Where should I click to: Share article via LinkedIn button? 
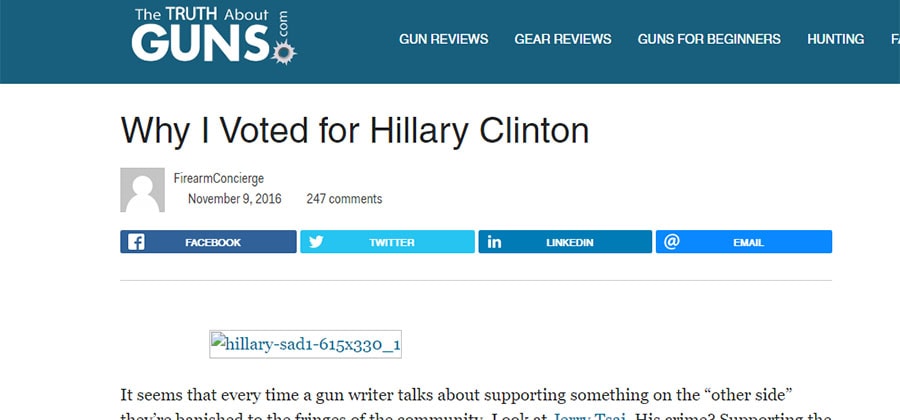pos(565,242)
